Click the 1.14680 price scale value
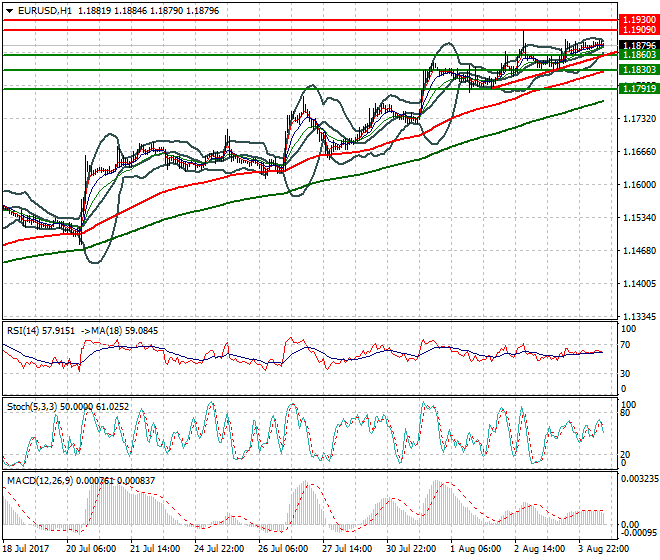 [x=639, y=251]
